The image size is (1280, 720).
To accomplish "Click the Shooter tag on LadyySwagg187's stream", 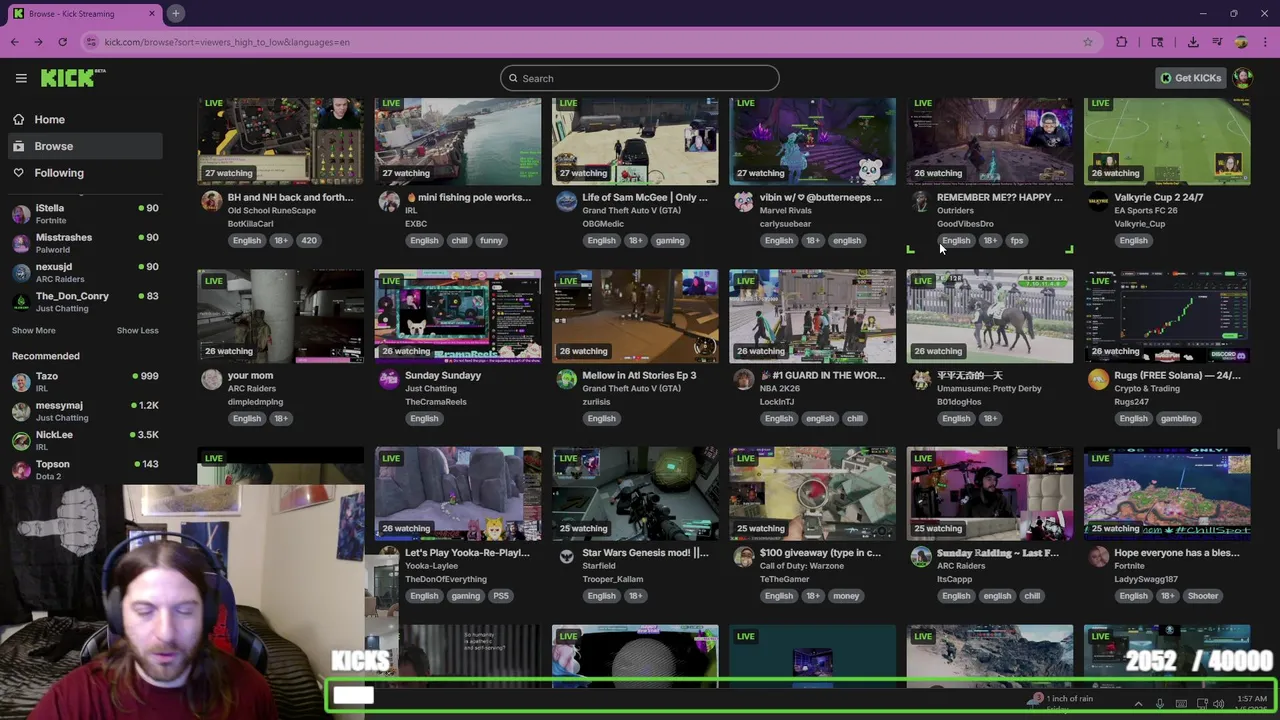I will point(1203,596).
